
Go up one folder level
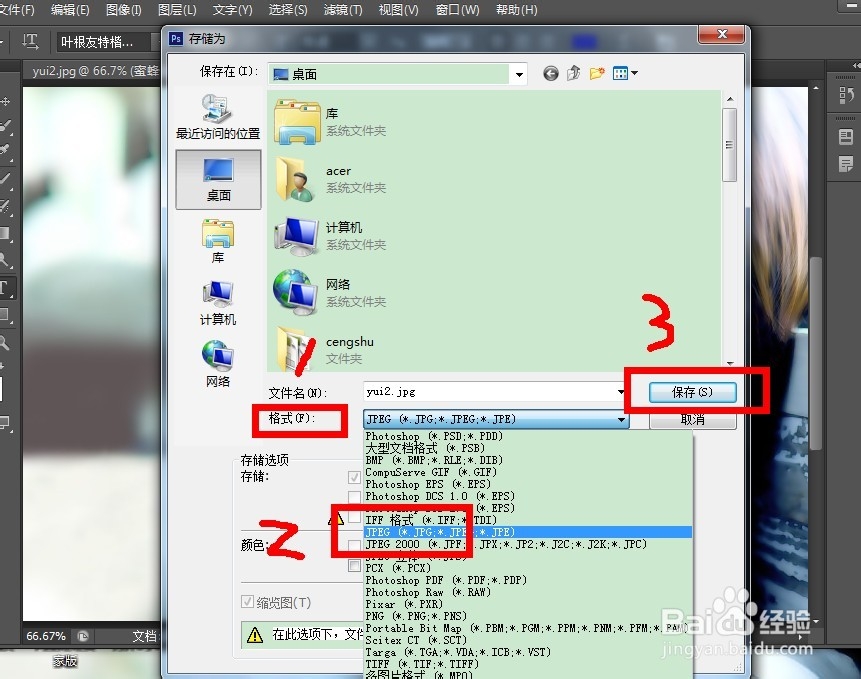coord(573,72)
